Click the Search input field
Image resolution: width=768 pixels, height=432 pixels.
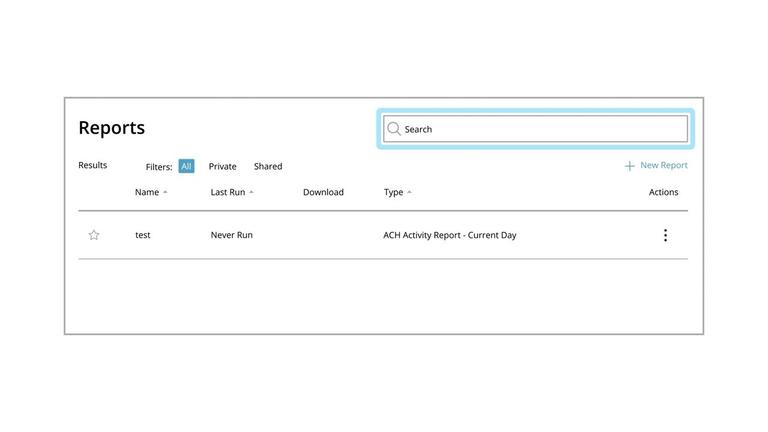point(535,129)
